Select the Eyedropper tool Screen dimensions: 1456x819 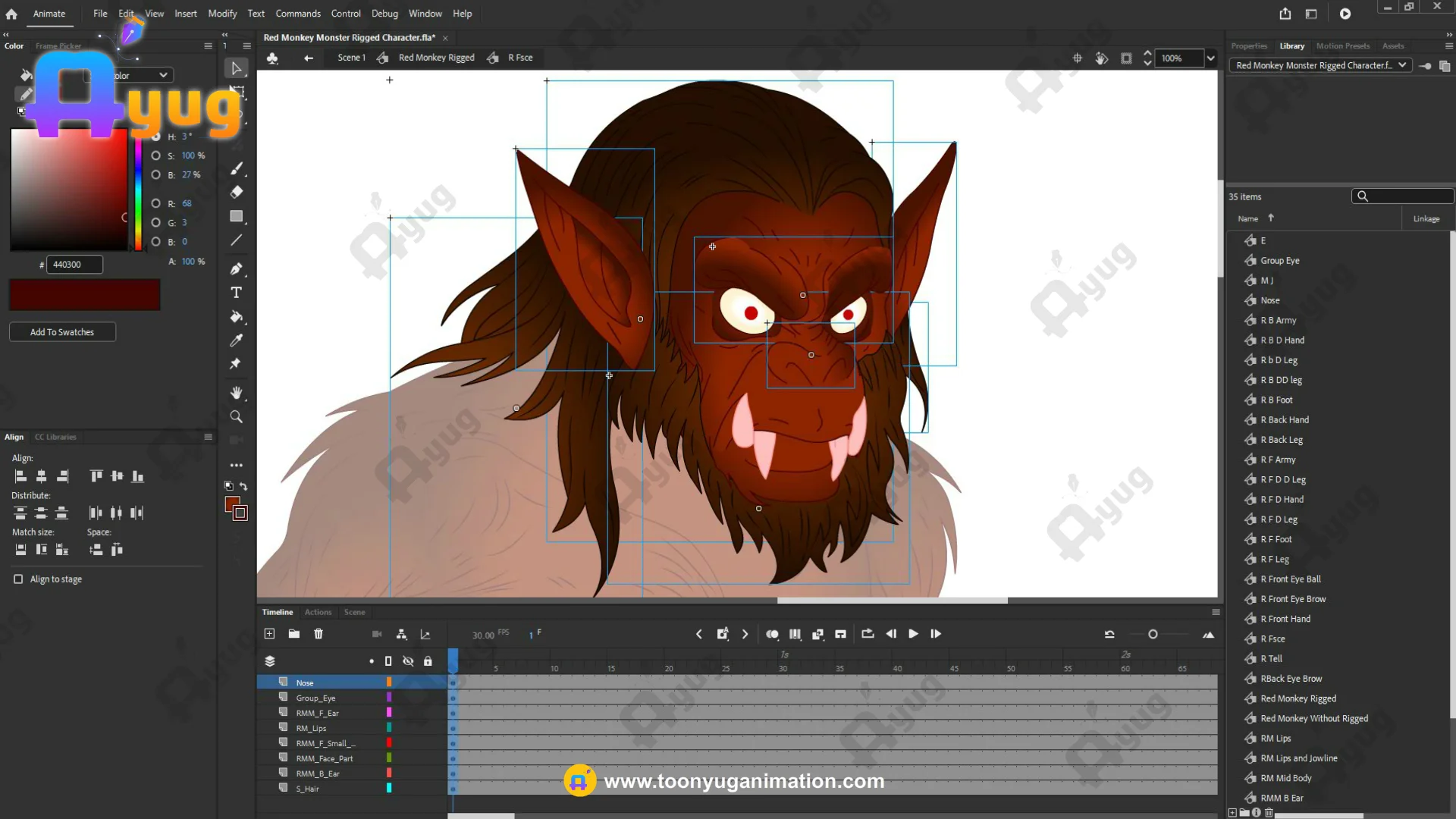(x=236, y=340)
